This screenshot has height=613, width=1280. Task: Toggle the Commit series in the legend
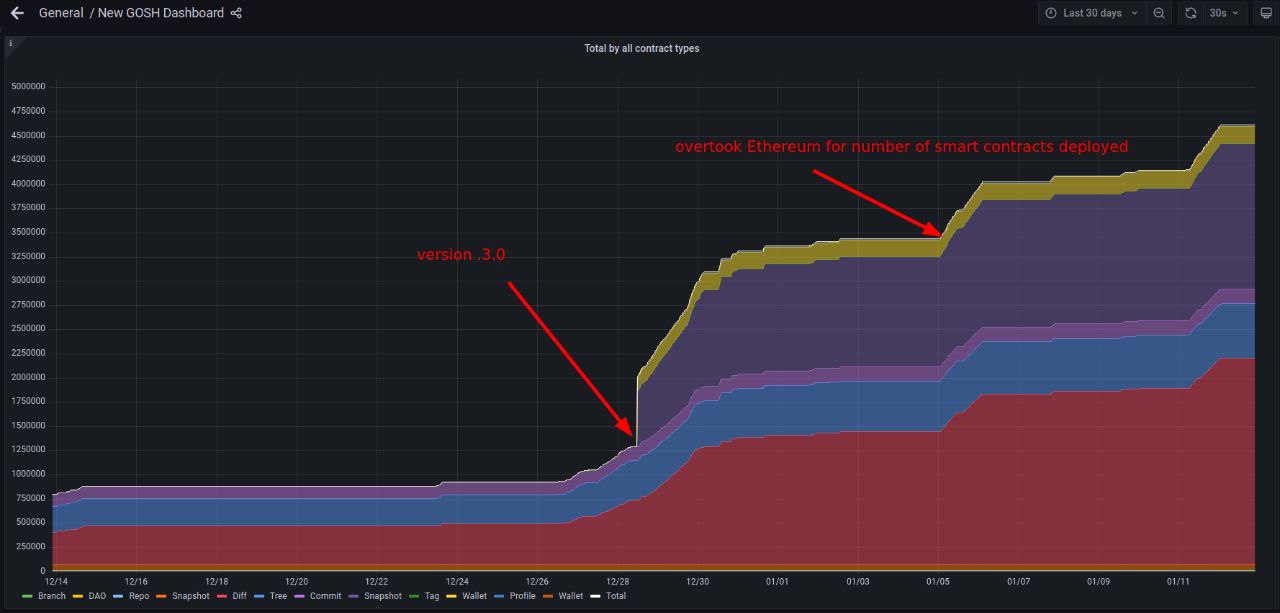325,596
